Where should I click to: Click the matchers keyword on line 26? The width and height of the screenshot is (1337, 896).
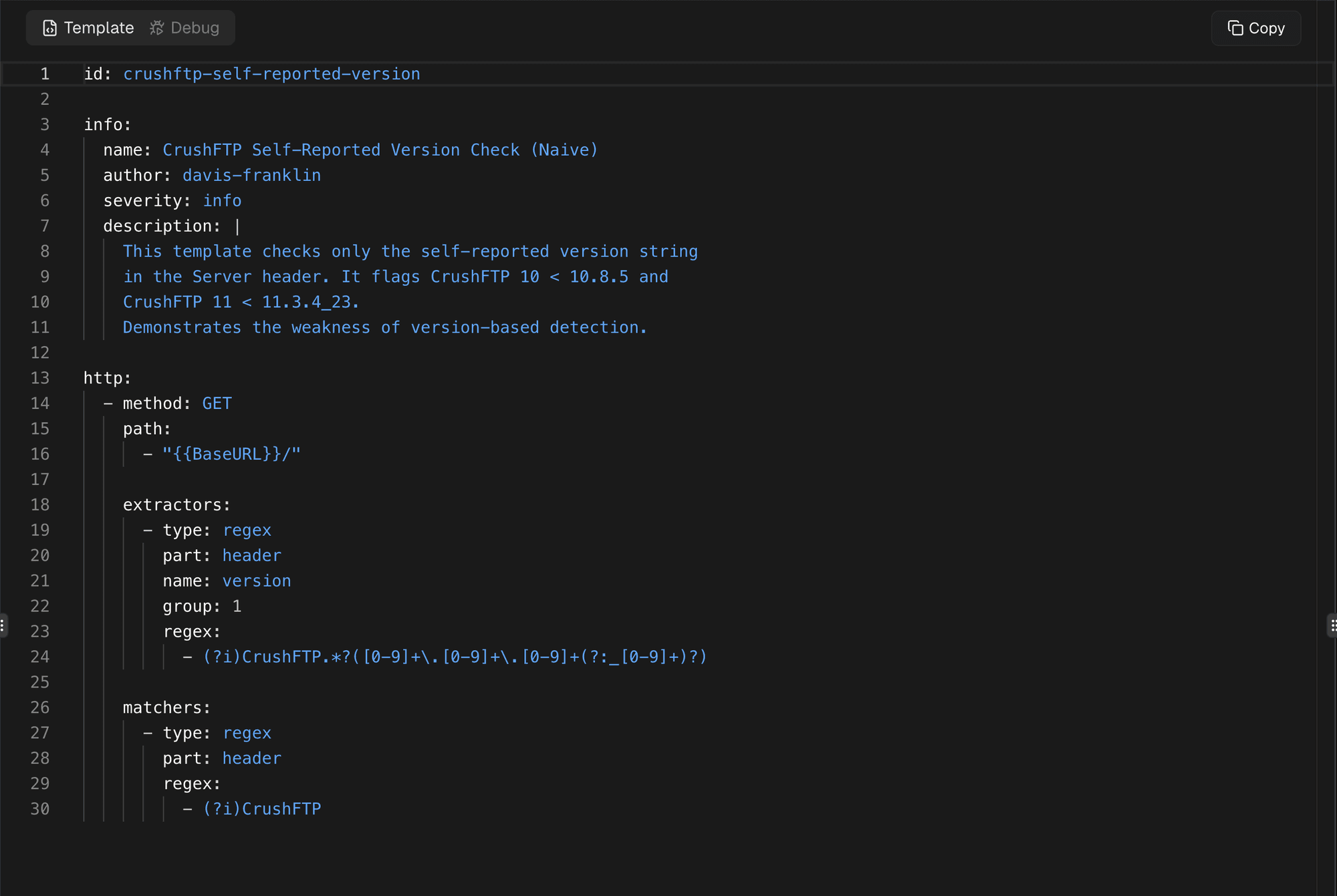[x=166, y=708]
